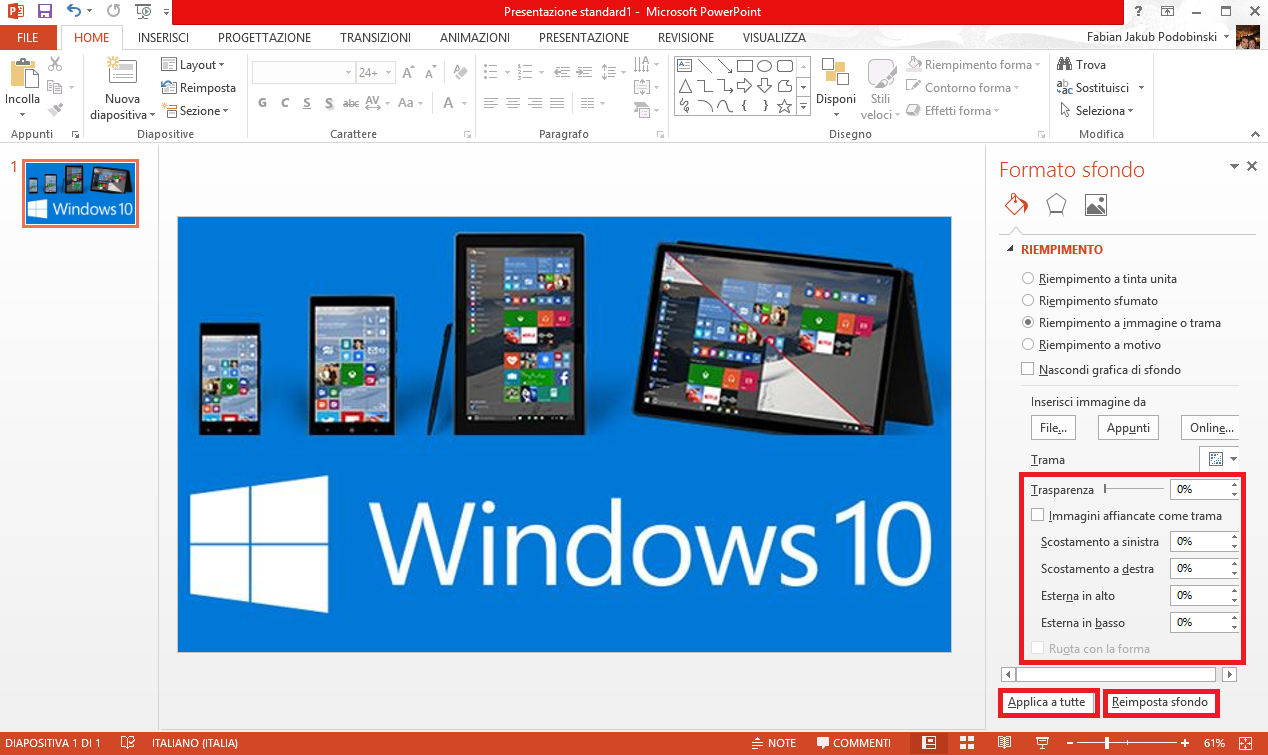Image resolution: width=1268 pixels, height=755 pixels.
Task: Apply underline with the S button
Action: [x=306, y=103]
